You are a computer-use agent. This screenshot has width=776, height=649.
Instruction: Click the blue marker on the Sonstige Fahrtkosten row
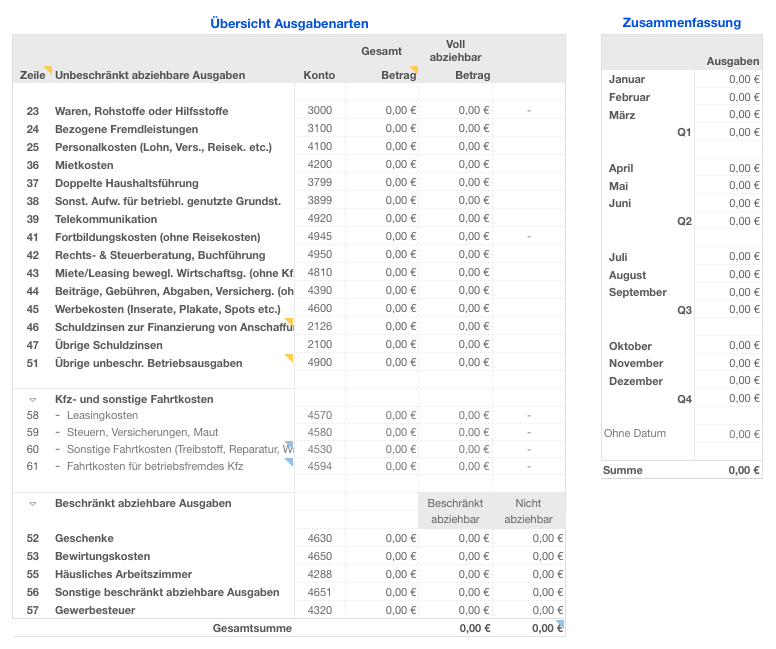(289, 445)
